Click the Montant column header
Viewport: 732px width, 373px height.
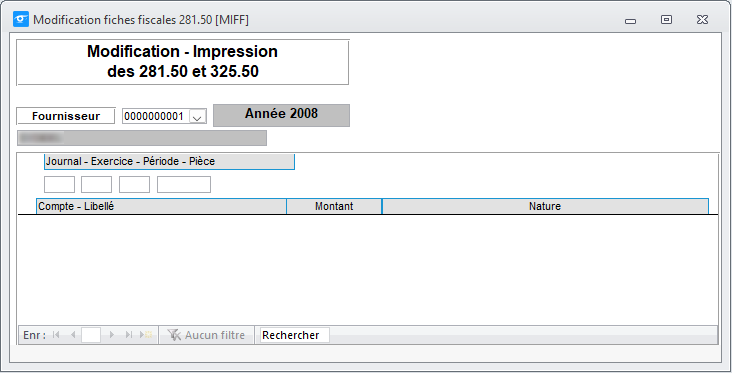click(334, 206)
